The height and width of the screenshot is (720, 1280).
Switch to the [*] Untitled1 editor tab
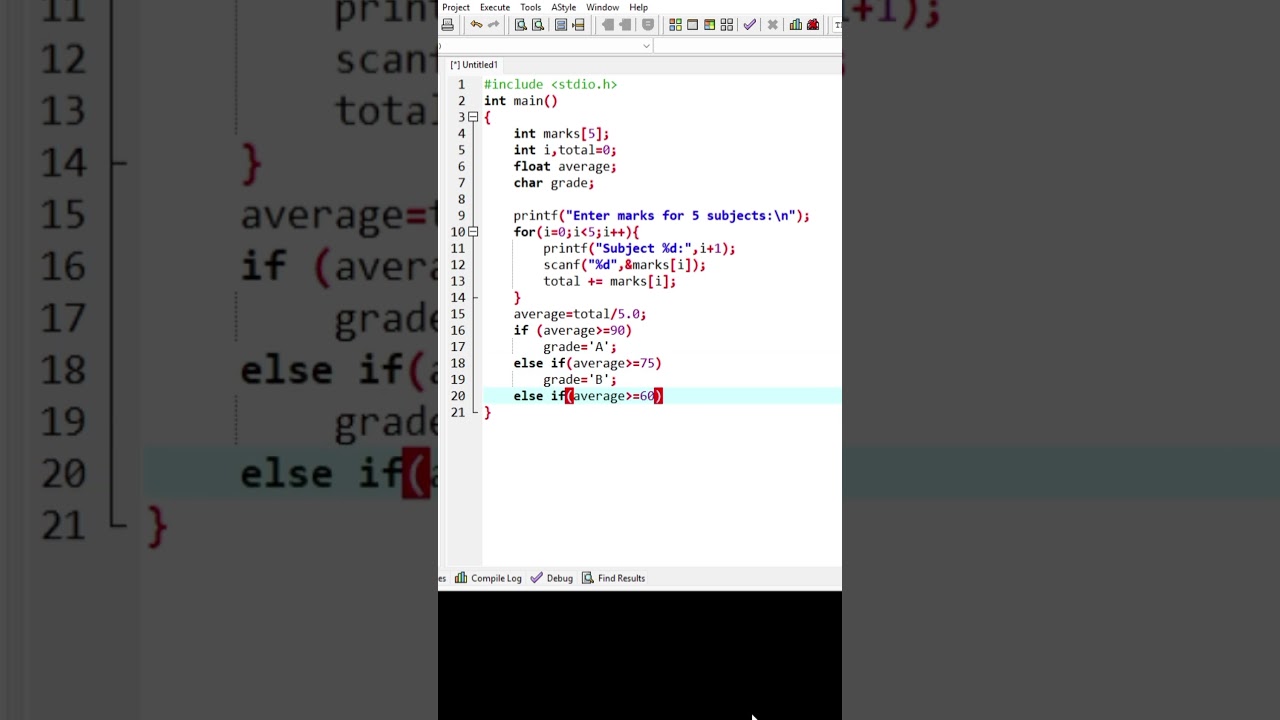pyautogui.click(x=474, y=65)
